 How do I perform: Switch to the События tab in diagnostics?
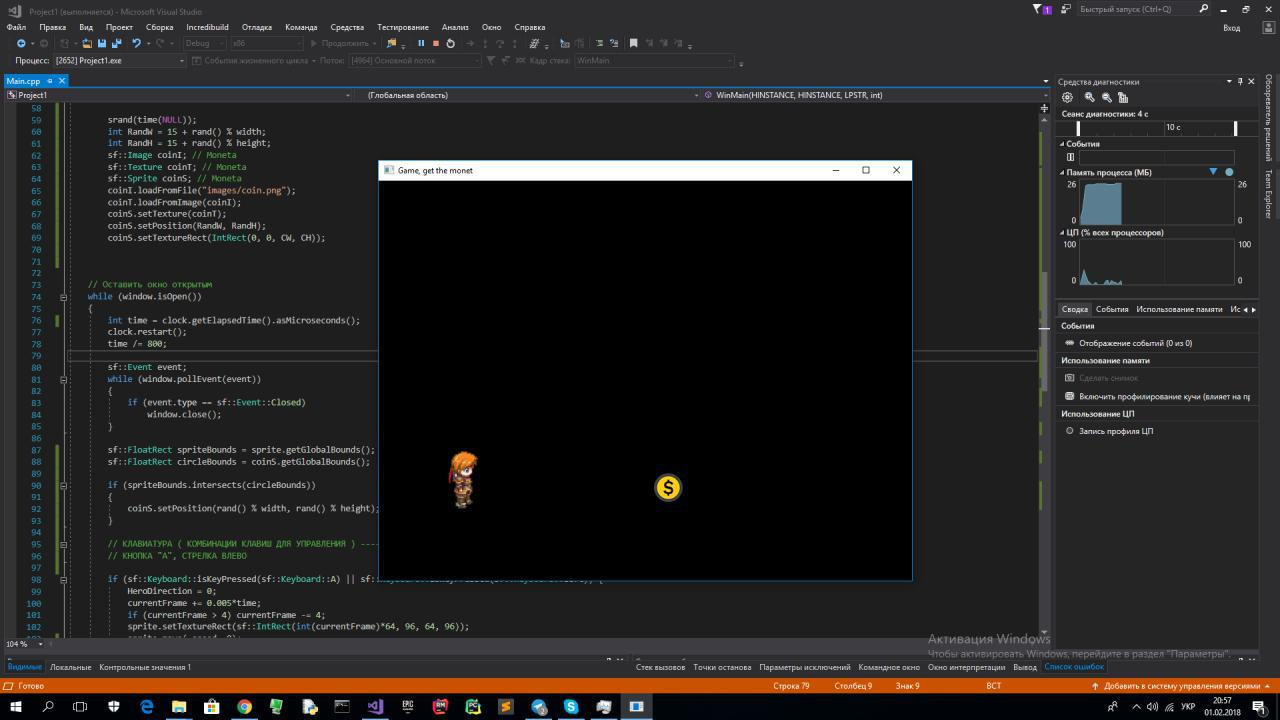click(x=1111, y=309)
